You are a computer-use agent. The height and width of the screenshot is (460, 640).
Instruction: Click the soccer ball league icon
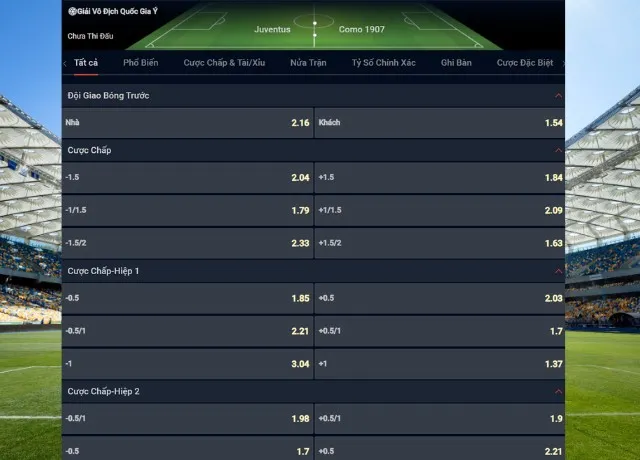[x=72, y=11]
